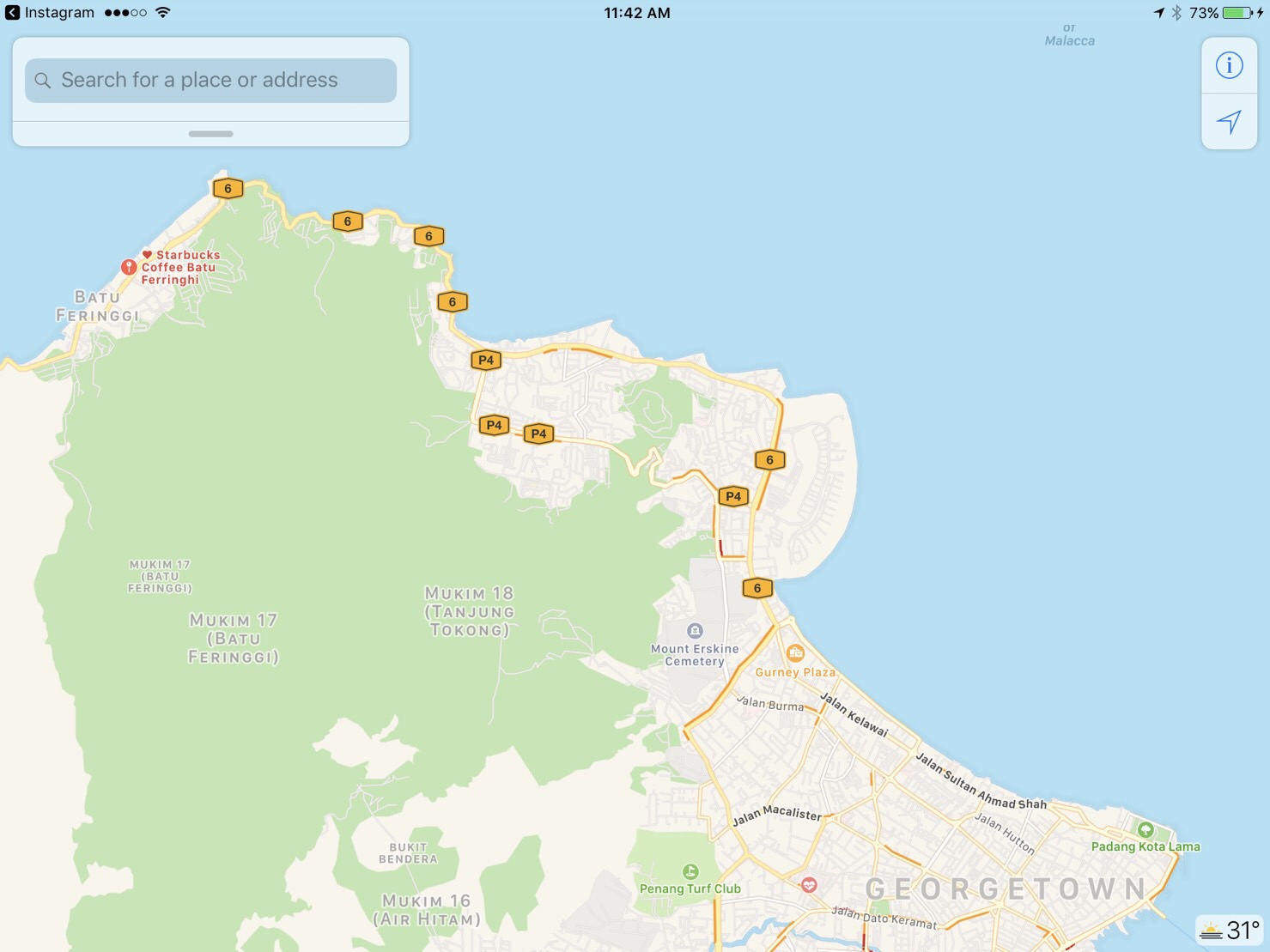Tap the hospital marker near Jalan Macalister
The width and height of the screenshot is (1270, 952).
(809, 885)
